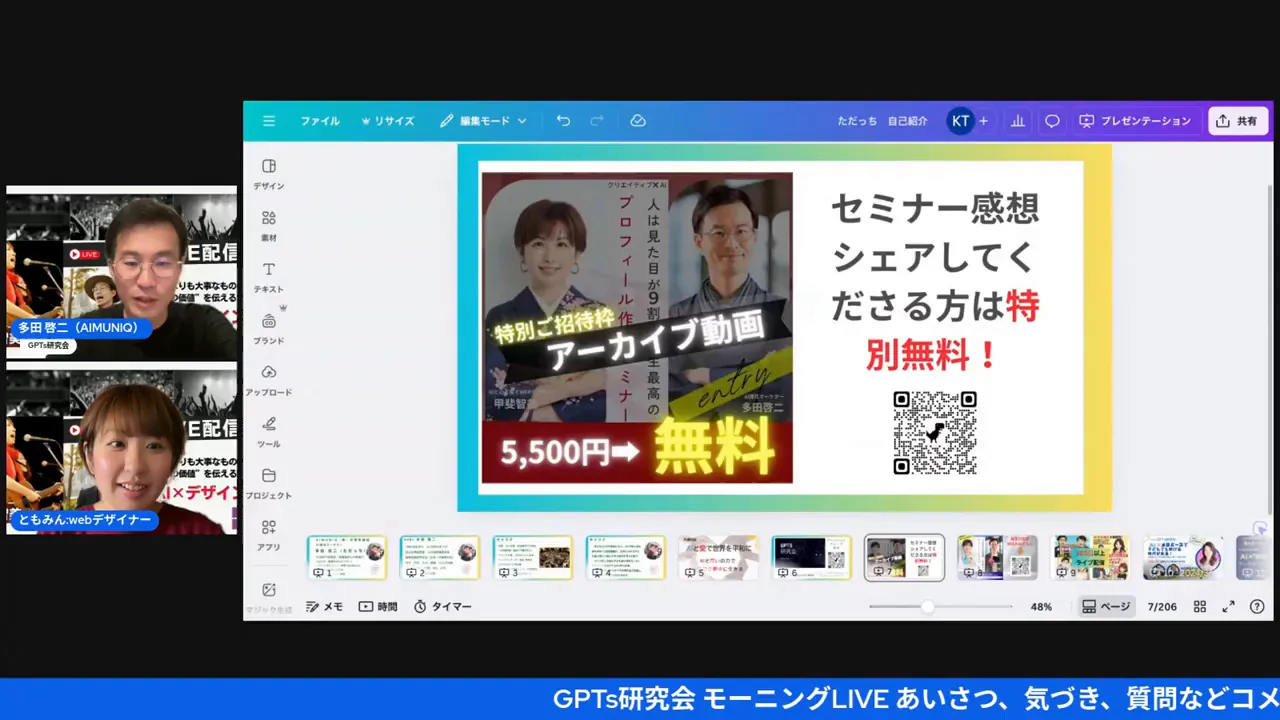Viewport: 1280px width, 720px height.
Task: Open the アップロード uploads panel
Action: point(268,381)
